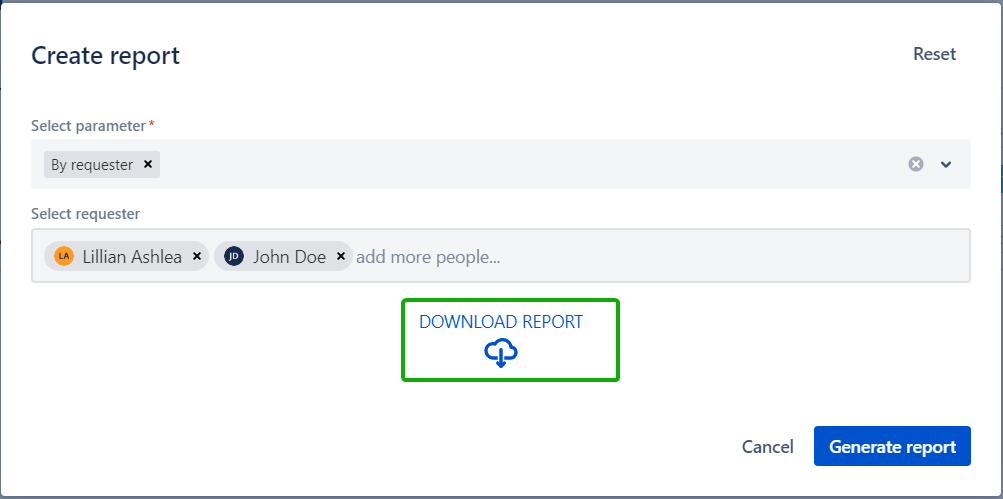The image size is (1003, 499).
Task: Remove the By requester parameter tag
Action: click(x=148, y=165)
